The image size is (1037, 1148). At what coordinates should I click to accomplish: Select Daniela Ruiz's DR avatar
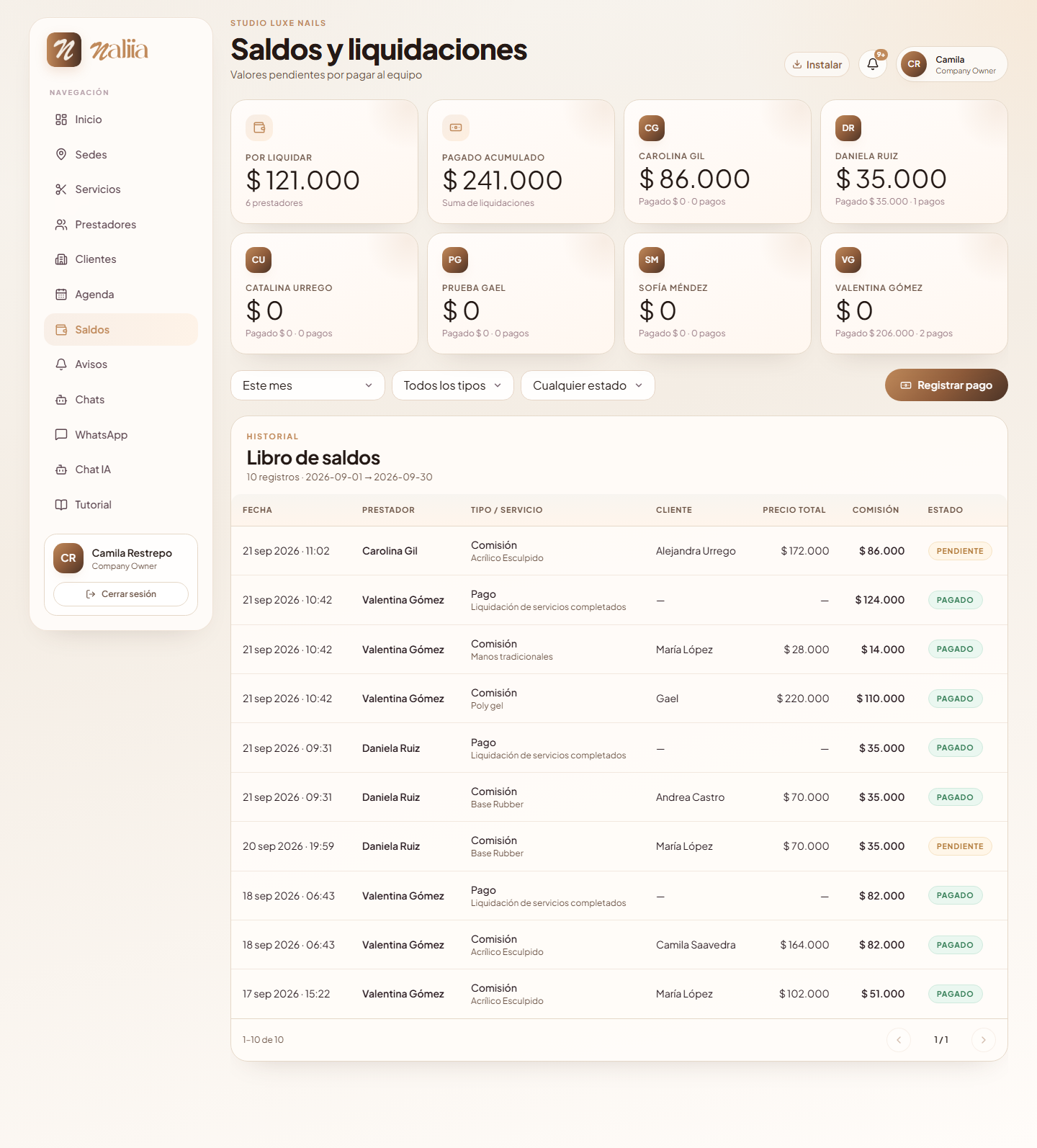click(x=848, y=127)
